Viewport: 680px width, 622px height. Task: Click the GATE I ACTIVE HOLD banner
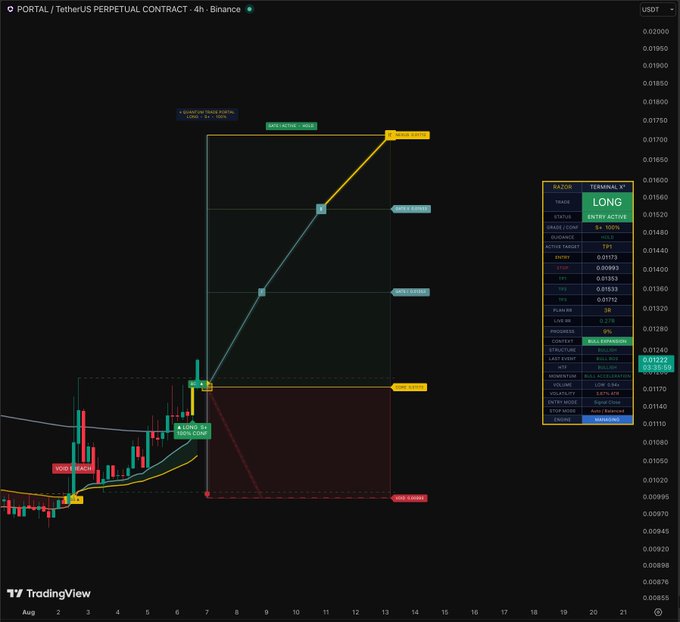point(291,126)
